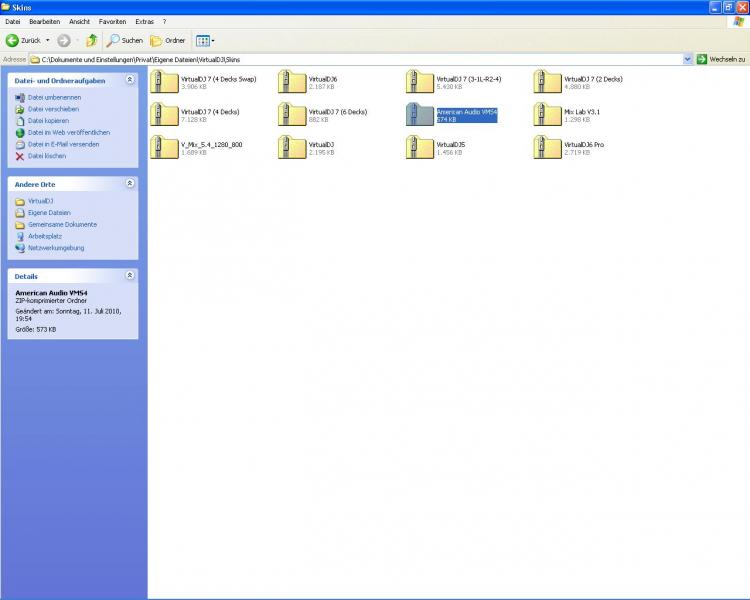The height and width of the screenshot is (600, 750).
Task: Click the Datei löschen link
Action: coord(47,156)
